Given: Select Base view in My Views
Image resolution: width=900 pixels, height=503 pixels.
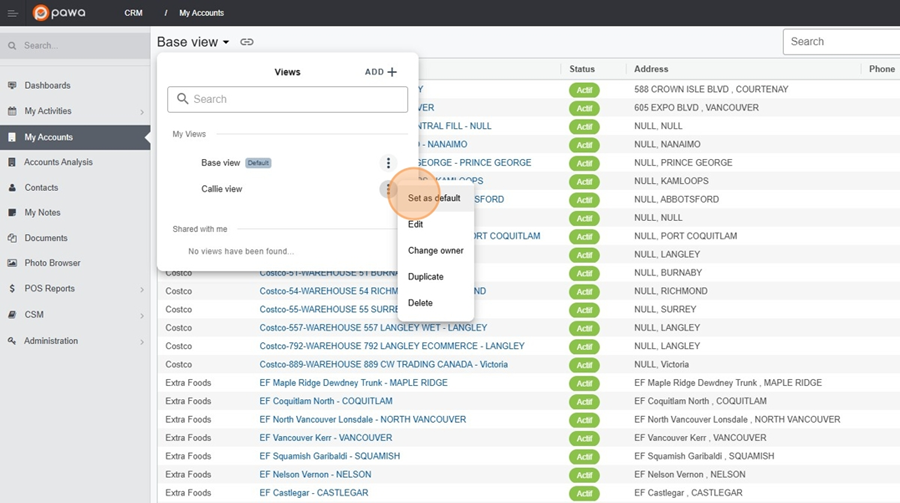Looking at the screenshot, I should tap(220, 163).
